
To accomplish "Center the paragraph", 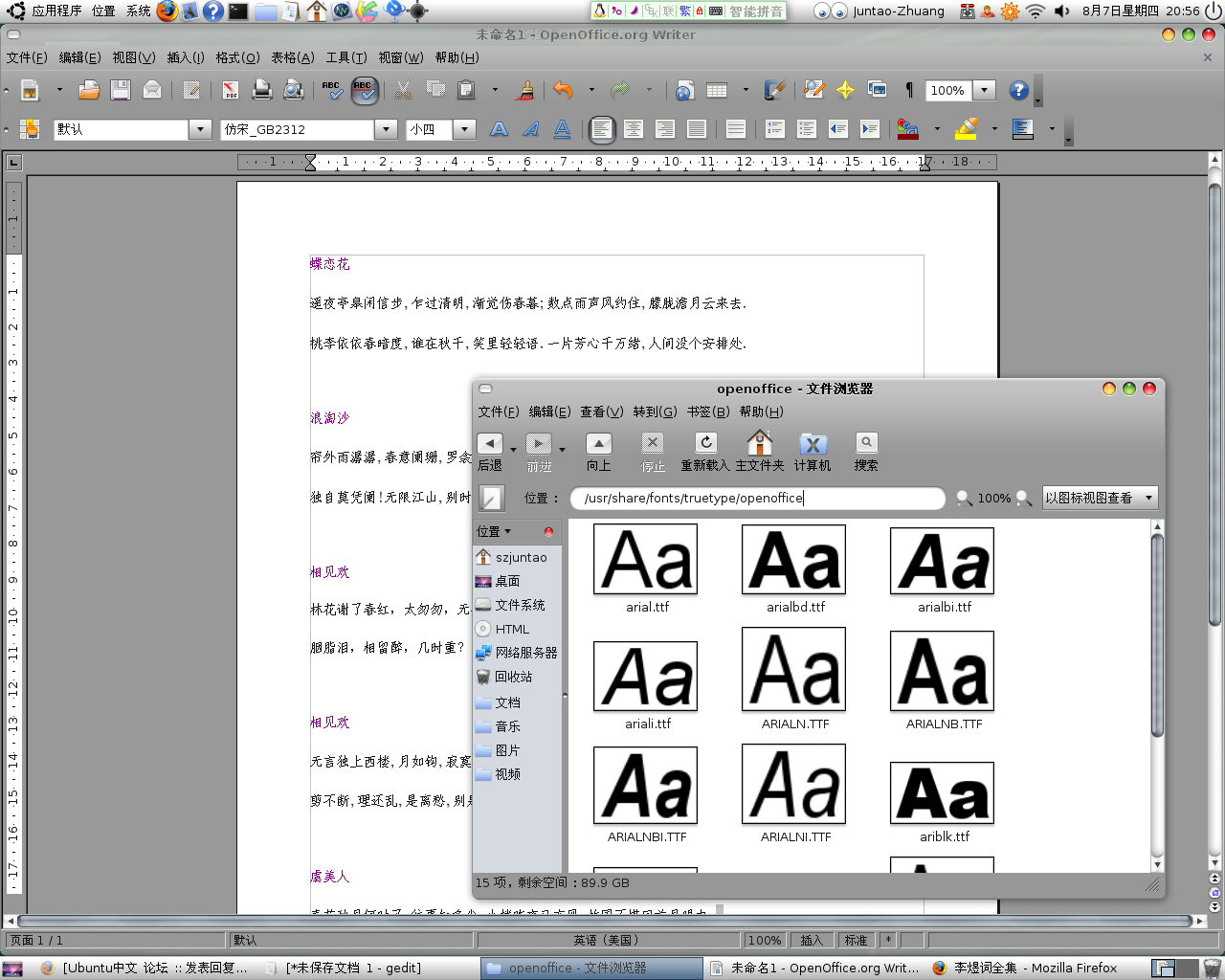I will click(x=634, y=129).
